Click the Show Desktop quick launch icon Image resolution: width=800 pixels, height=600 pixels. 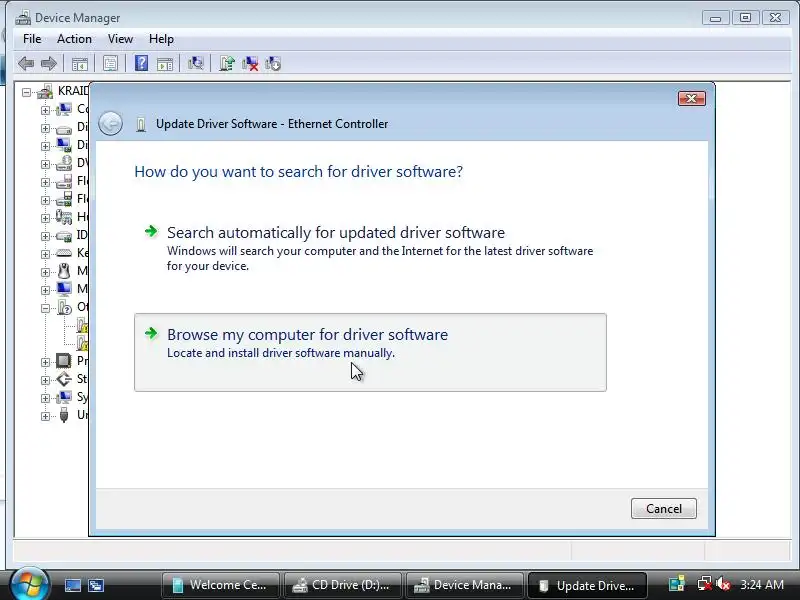click(72, 585)
